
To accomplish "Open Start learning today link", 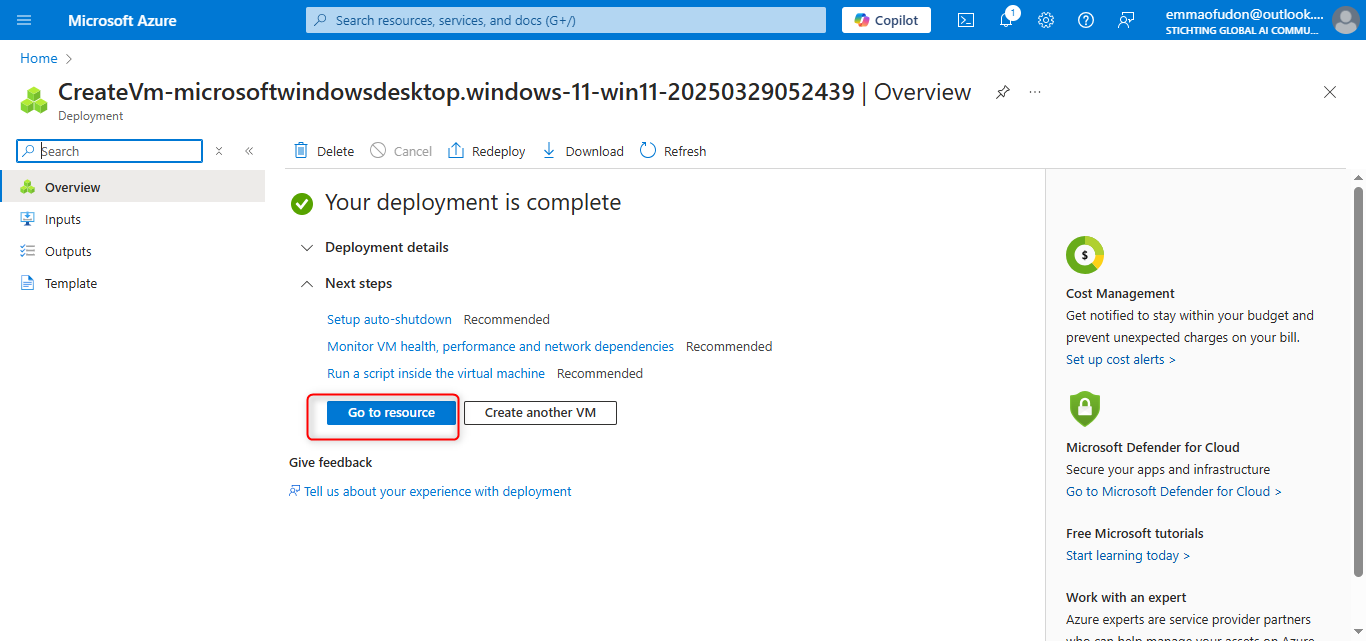I will point(1128,555).
